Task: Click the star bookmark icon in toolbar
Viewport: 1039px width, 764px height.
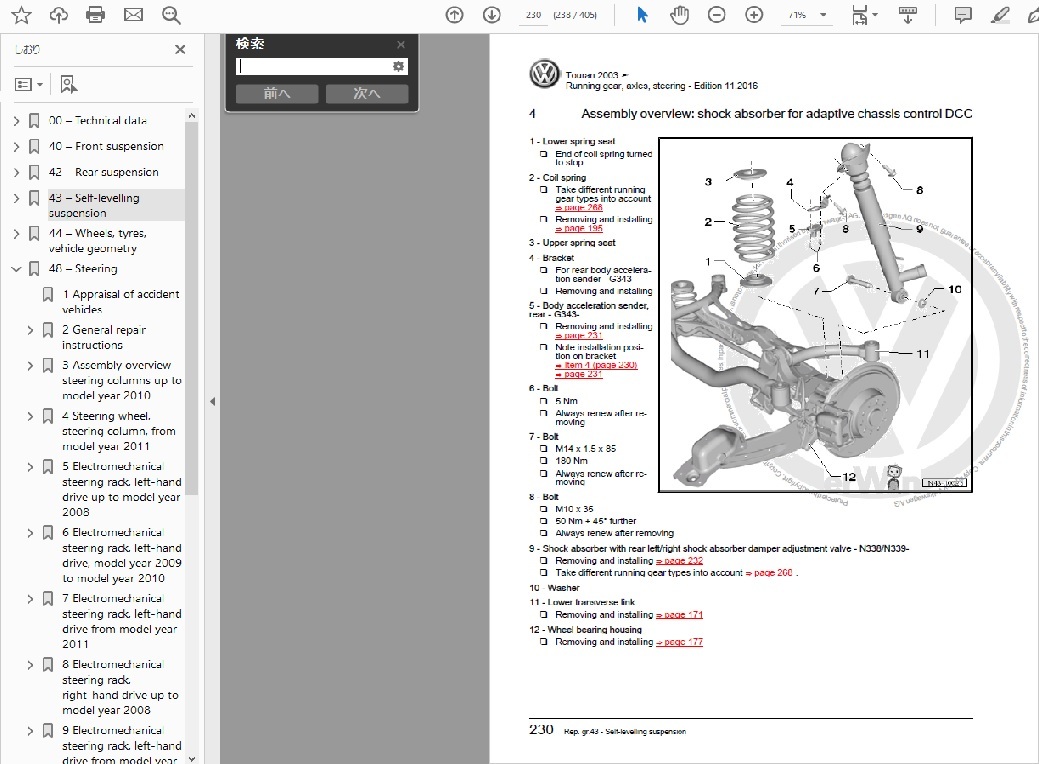Action: pos(22,15)
